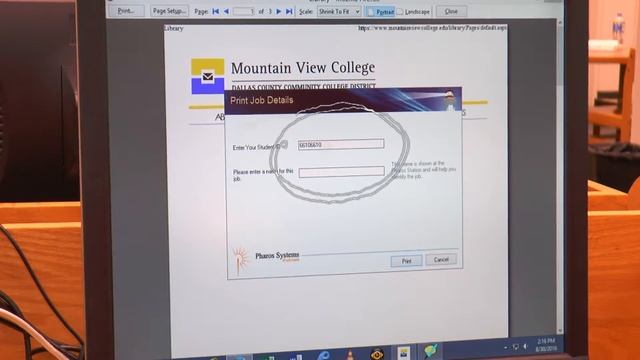Screen dimensions: 640x360
Task: Click the job name input field
Action: coord(341,171)
